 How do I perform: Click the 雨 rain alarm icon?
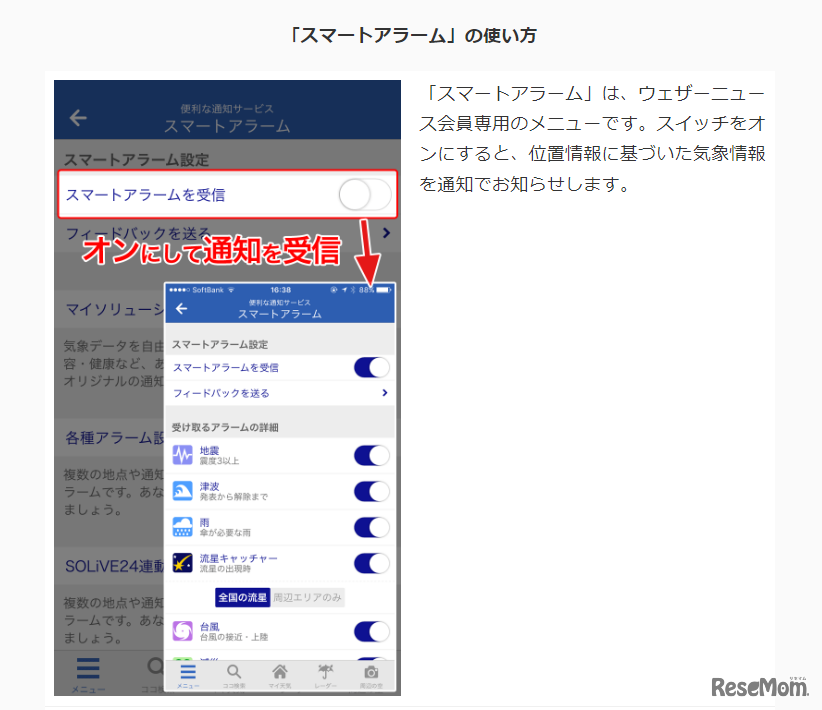point(182,525)
